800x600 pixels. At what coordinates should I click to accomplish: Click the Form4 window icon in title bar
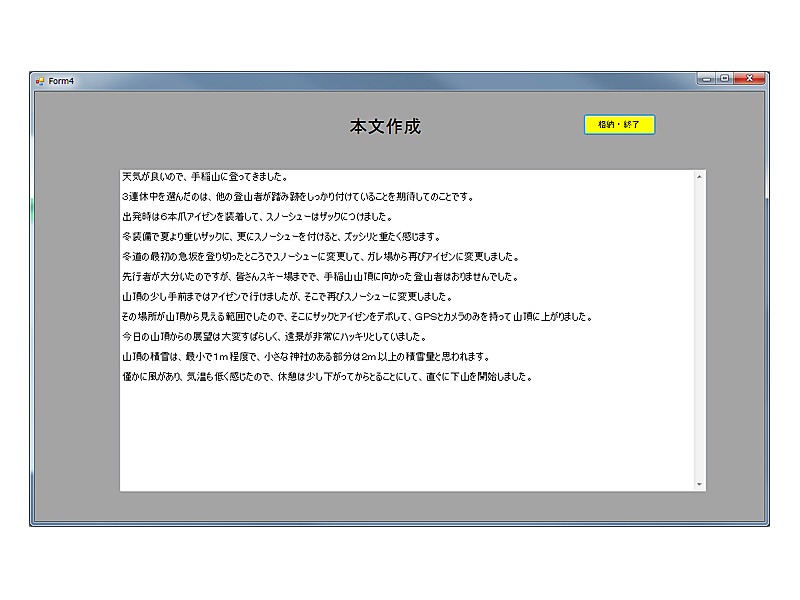pyautogui.click(x=40, y=81)
